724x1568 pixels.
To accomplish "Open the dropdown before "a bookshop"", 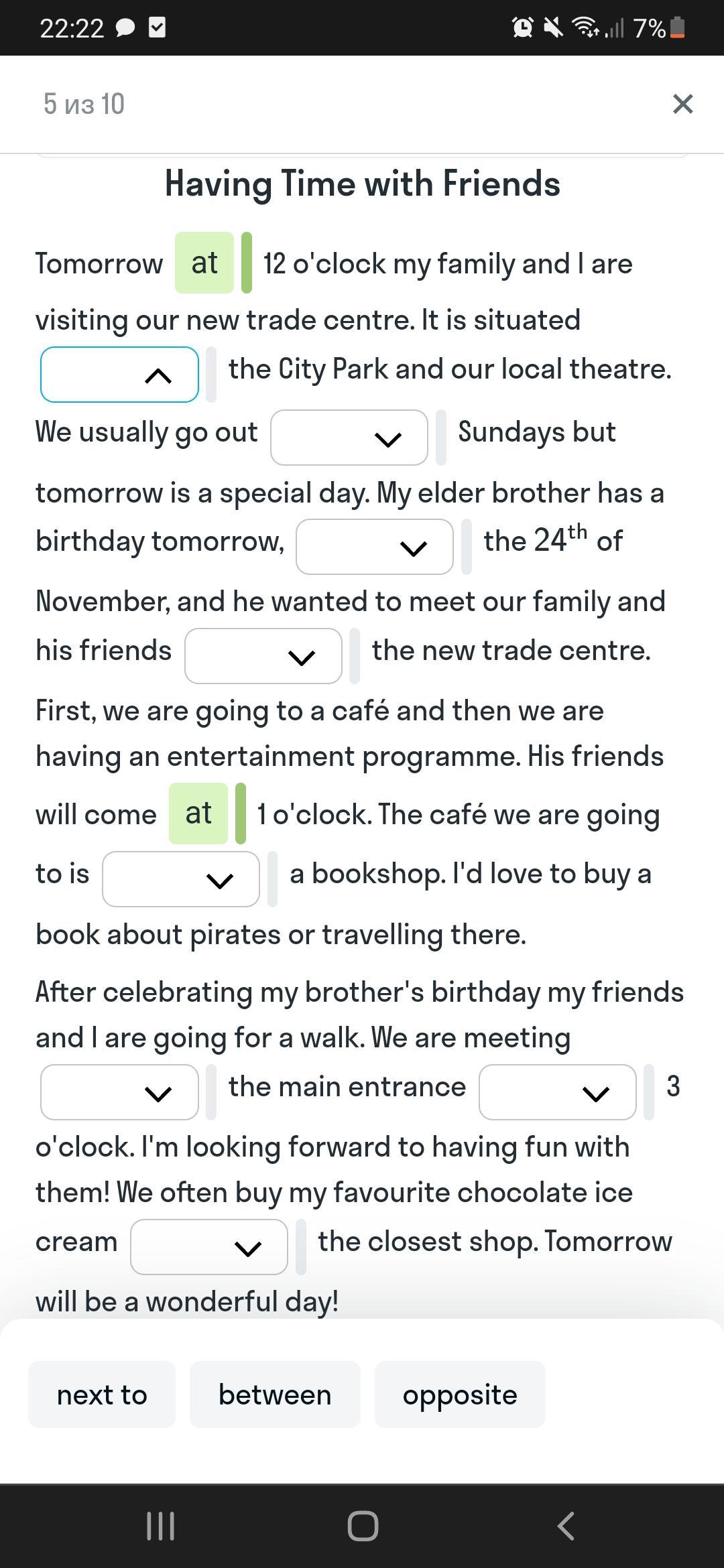I will [180, 879].
